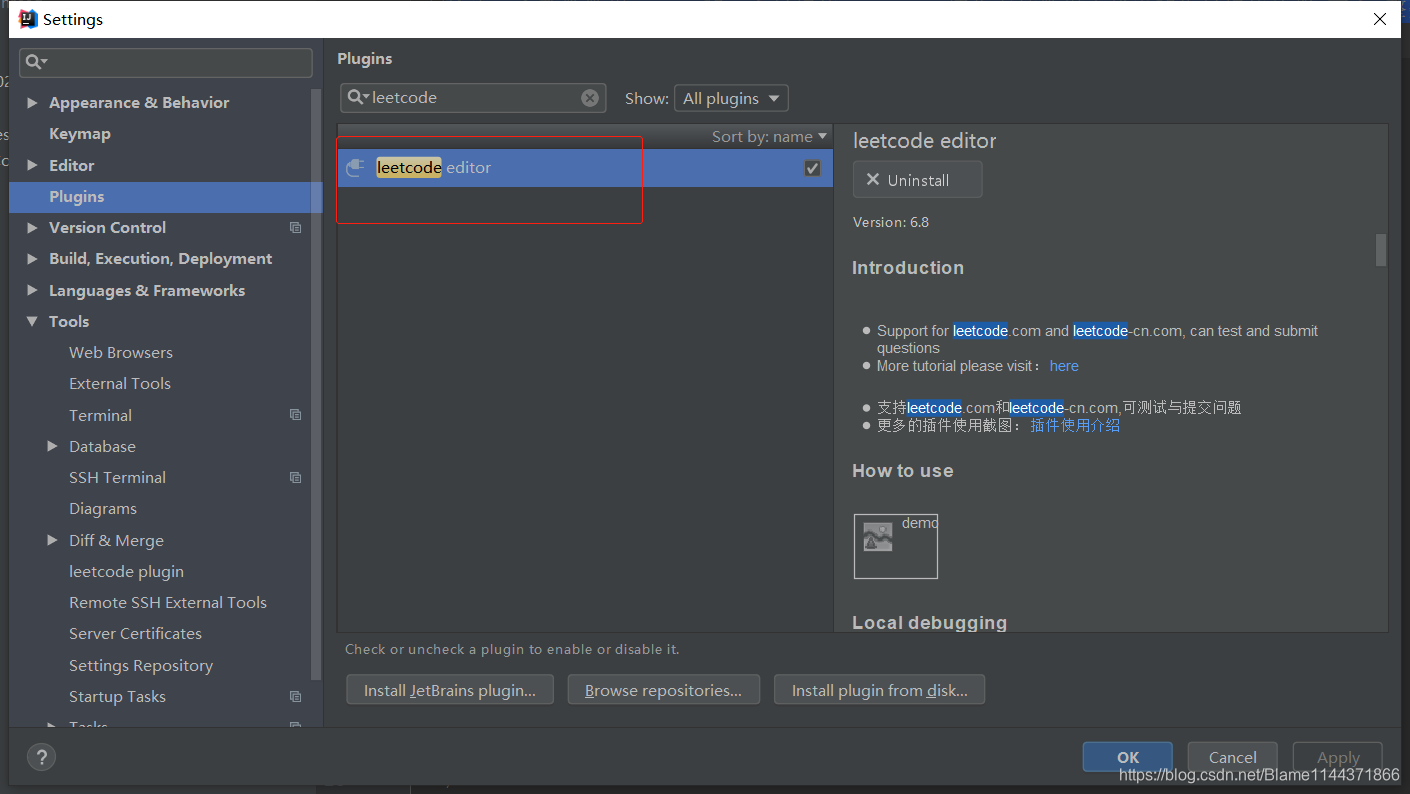Select Plugins in settings tree

coord(166,197)
